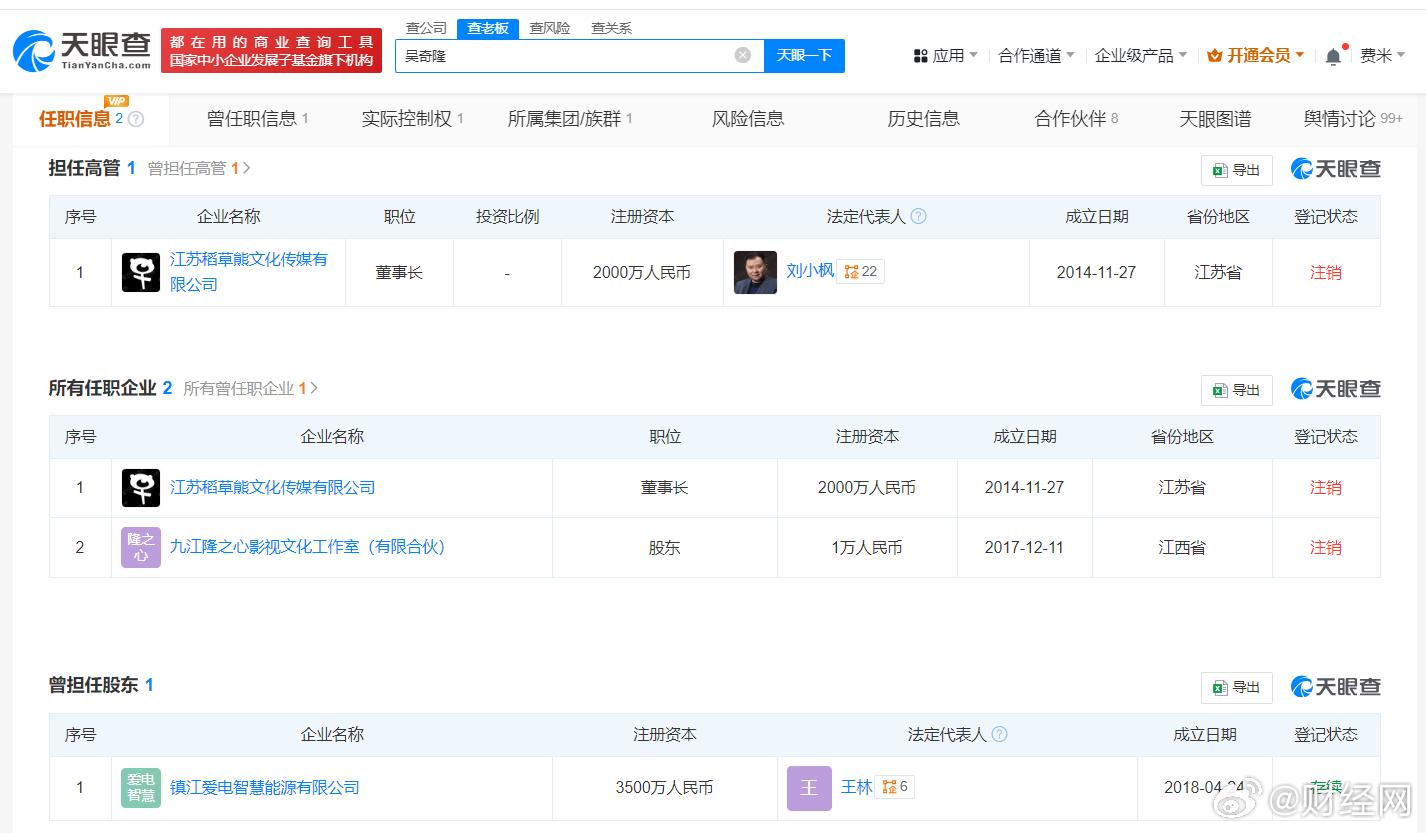Expand the 费米 account dropdown
The image size is (1426, 833).
pyautogui.click(x=1383, y=56)
